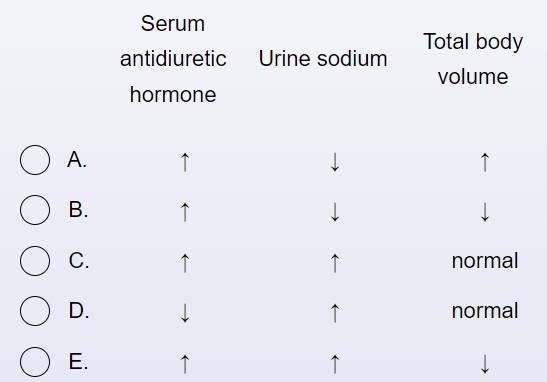Image resolution: width=547 pixels, height=382 pixels.
Task: Click the 'C.' answer label
Action: 79,261
